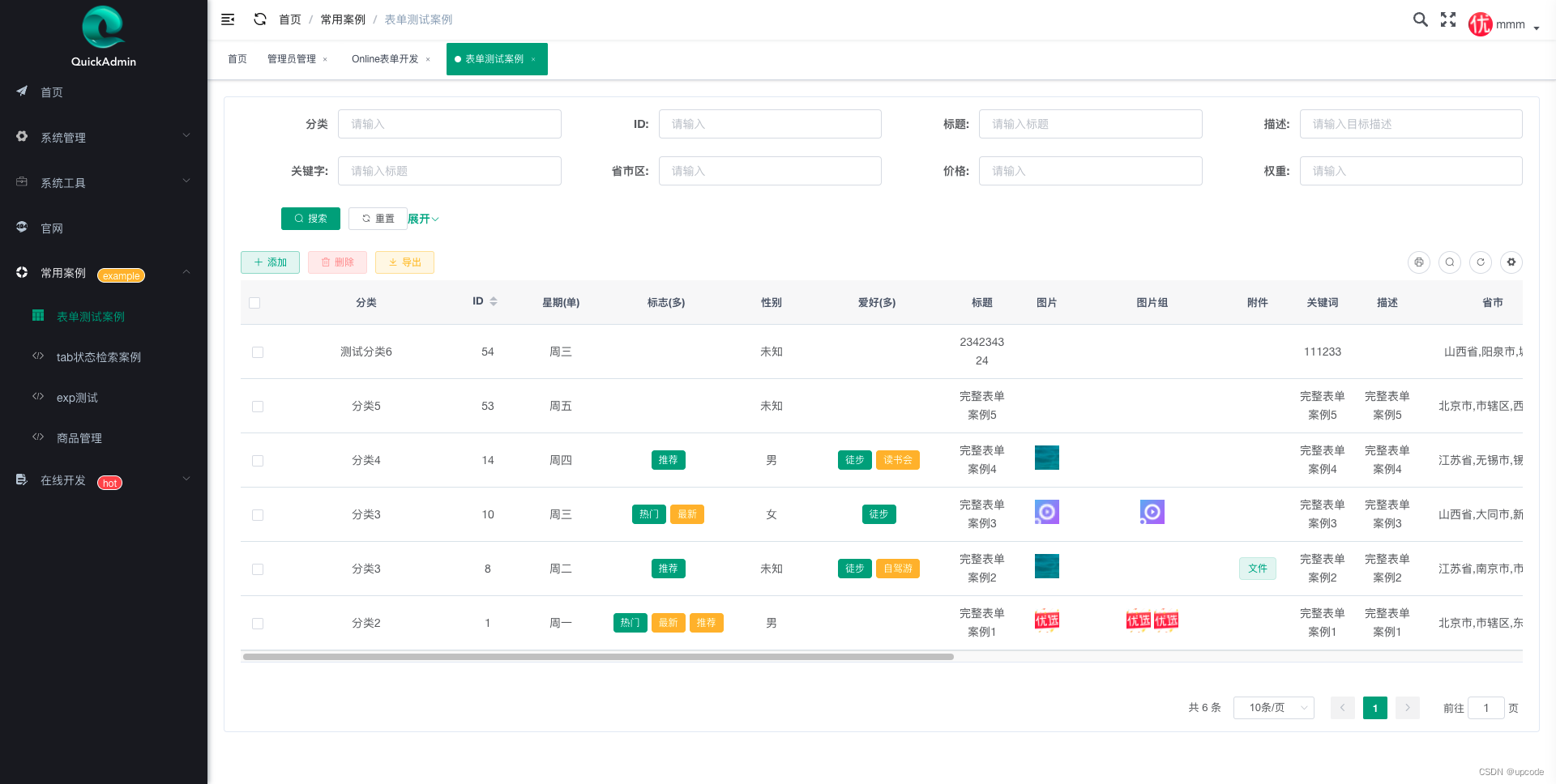
Task: Click the green 搜索 button
Action: click(310, 219)
